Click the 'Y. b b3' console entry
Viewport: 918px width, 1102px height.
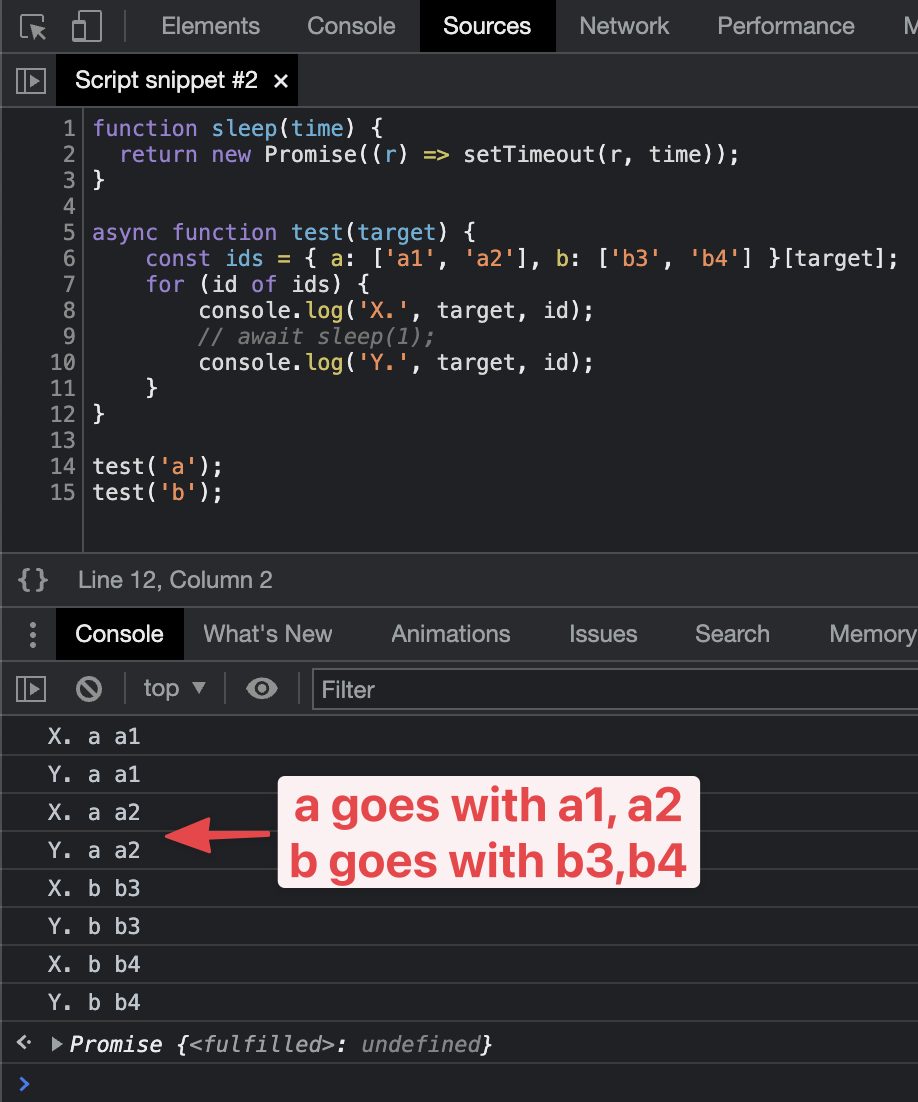[x=460, y=926]
